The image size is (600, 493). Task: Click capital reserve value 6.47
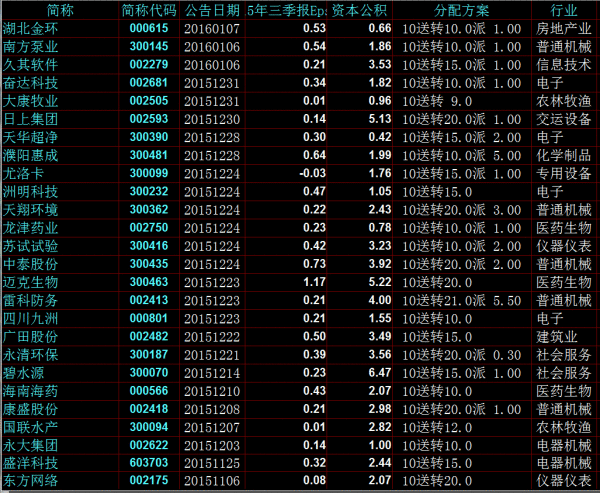pyautogui.click(x=380, y=372)
